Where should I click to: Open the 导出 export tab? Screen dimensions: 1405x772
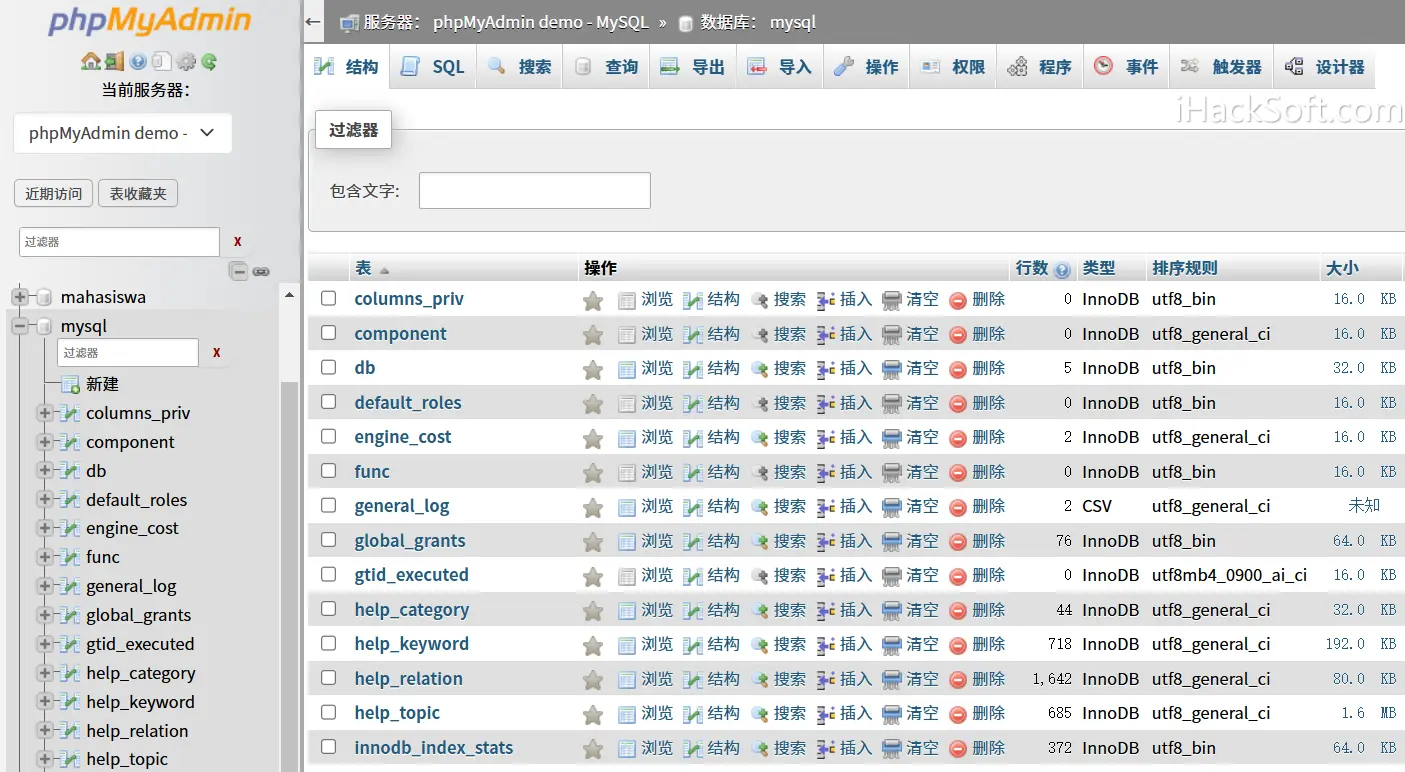(x=693, y=67)
